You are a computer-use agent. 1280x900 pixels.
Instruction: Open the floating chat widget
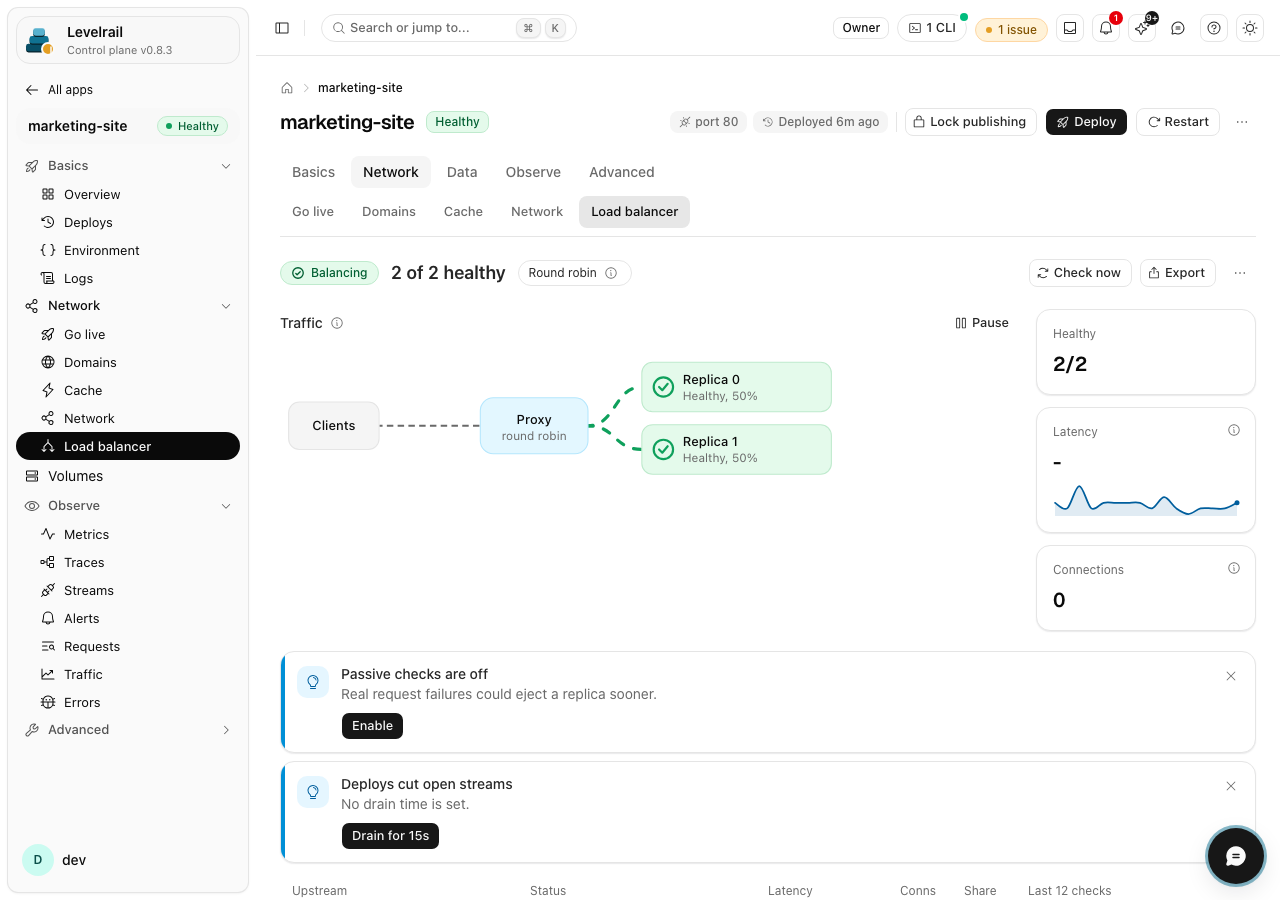pos(1236,856)
